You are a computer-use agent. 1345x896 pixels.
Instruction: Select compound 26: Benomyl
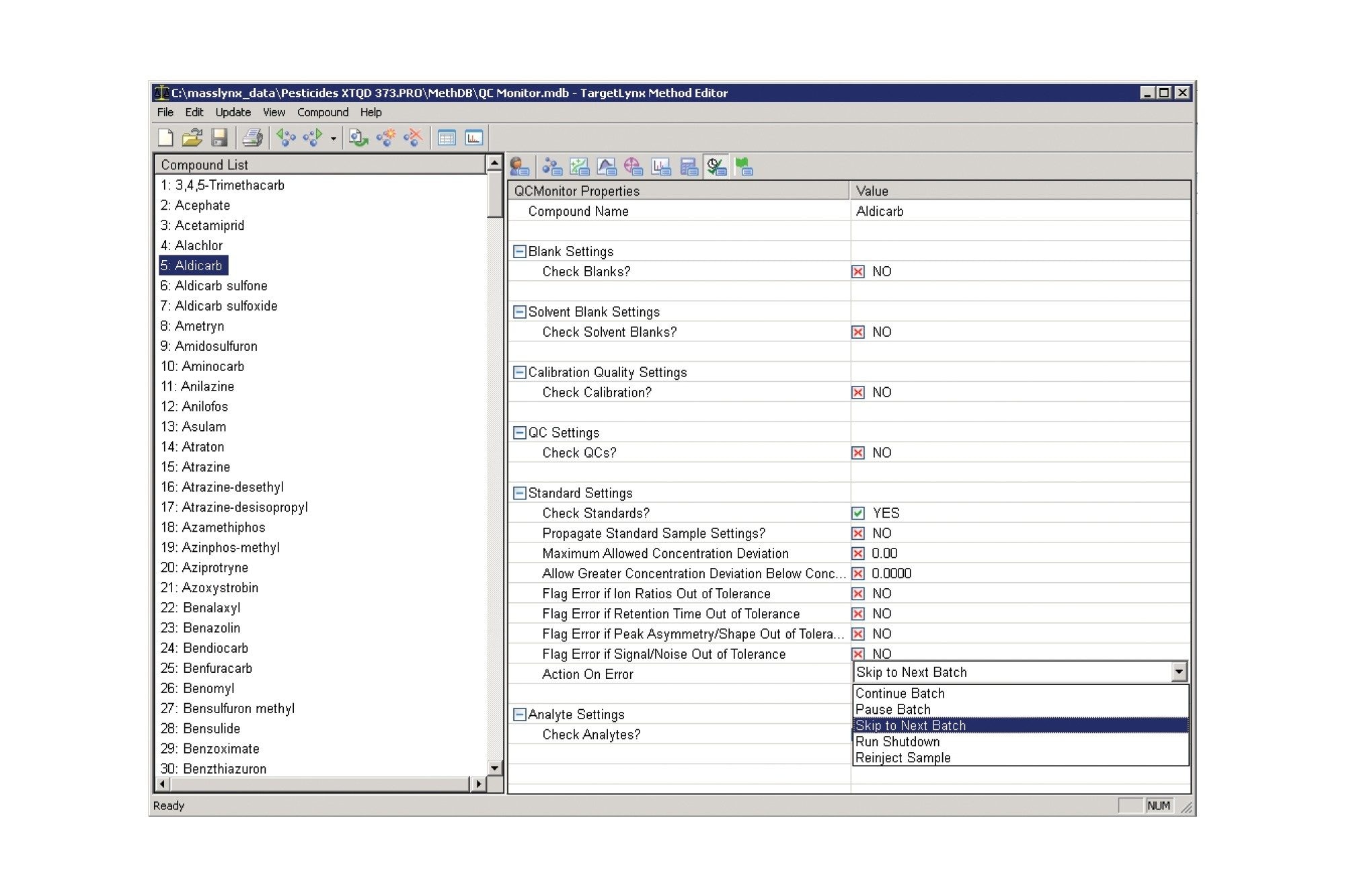click(x=197, y=689)
